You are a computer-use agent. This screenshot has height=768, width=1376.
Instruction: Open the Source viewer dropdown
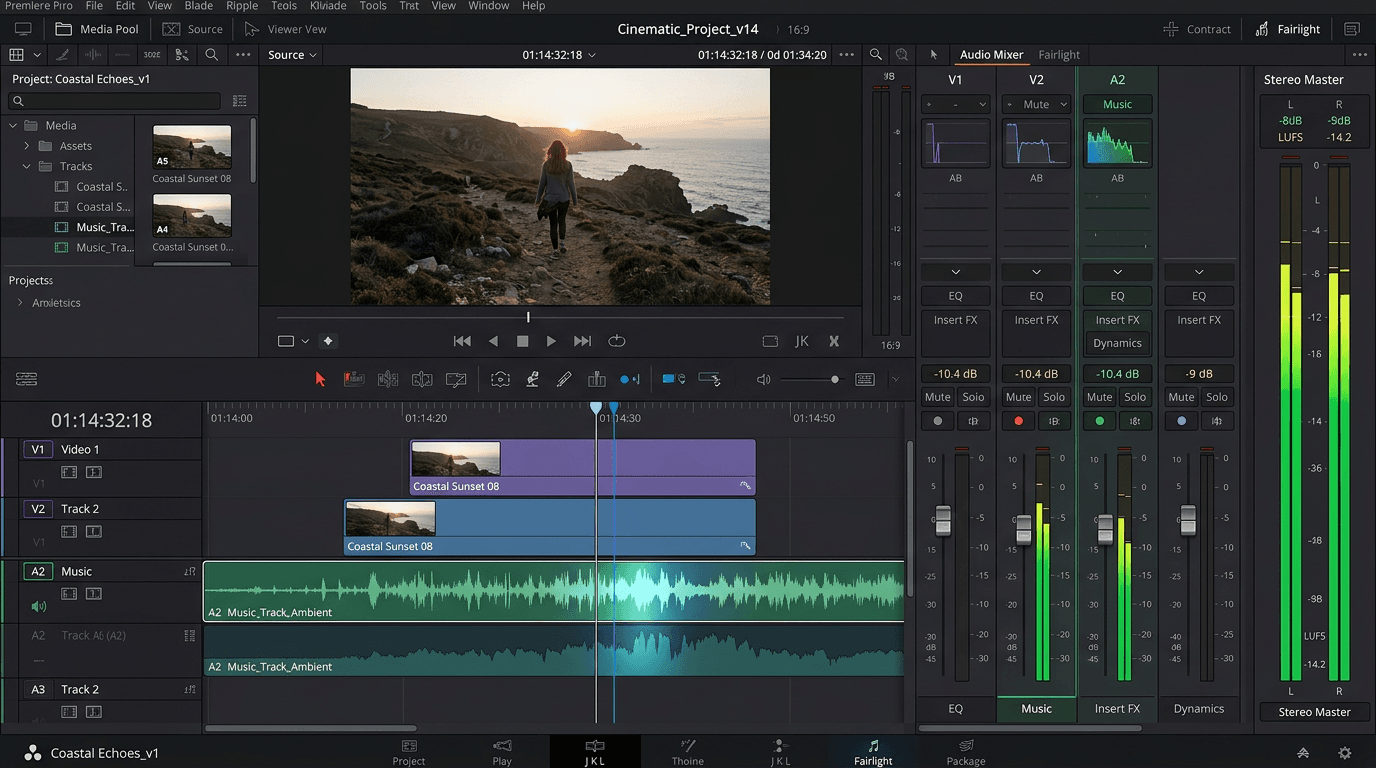pyautogui.click(x=292, y=55)
